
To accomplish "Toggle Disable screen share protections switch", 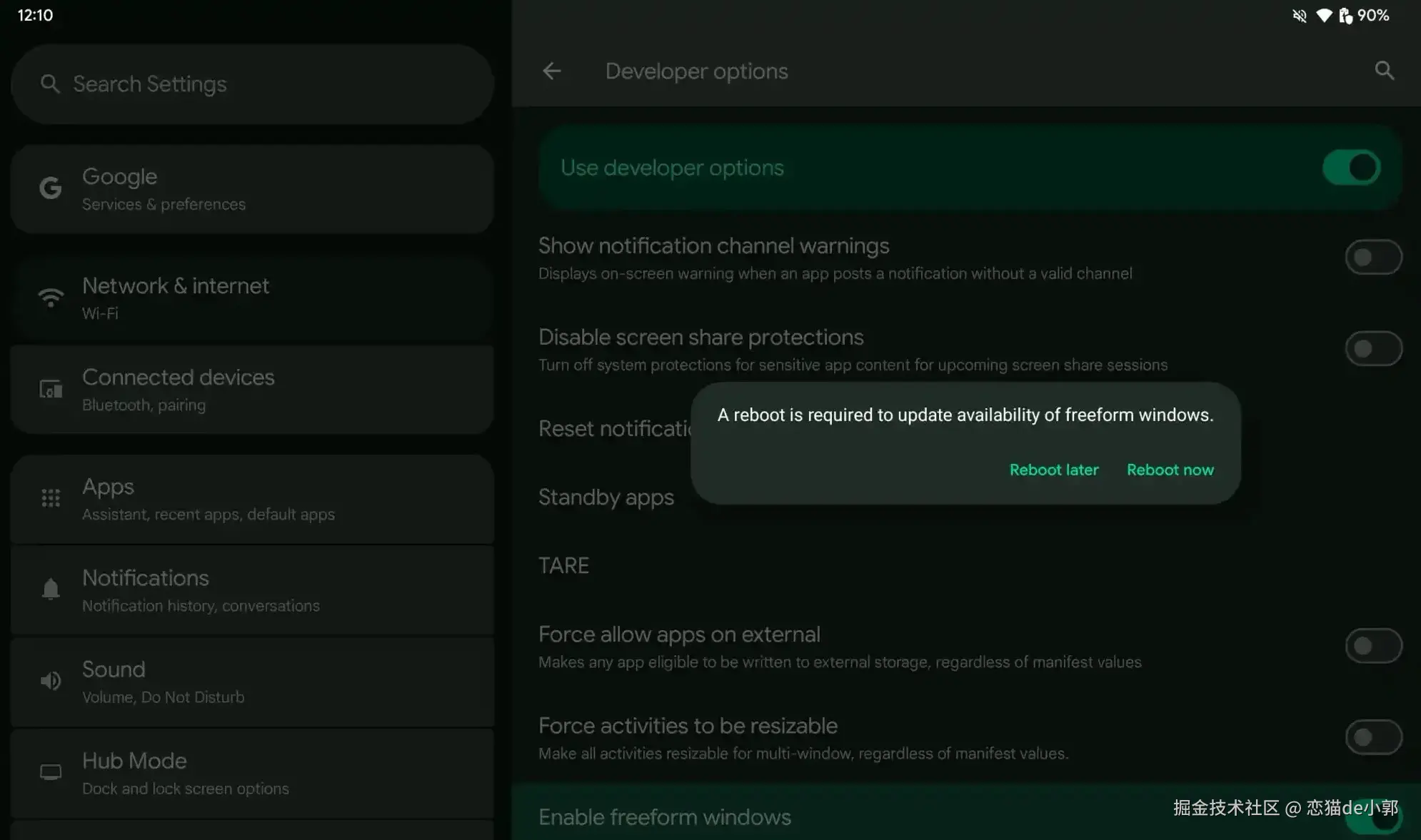I will 1372,348.
